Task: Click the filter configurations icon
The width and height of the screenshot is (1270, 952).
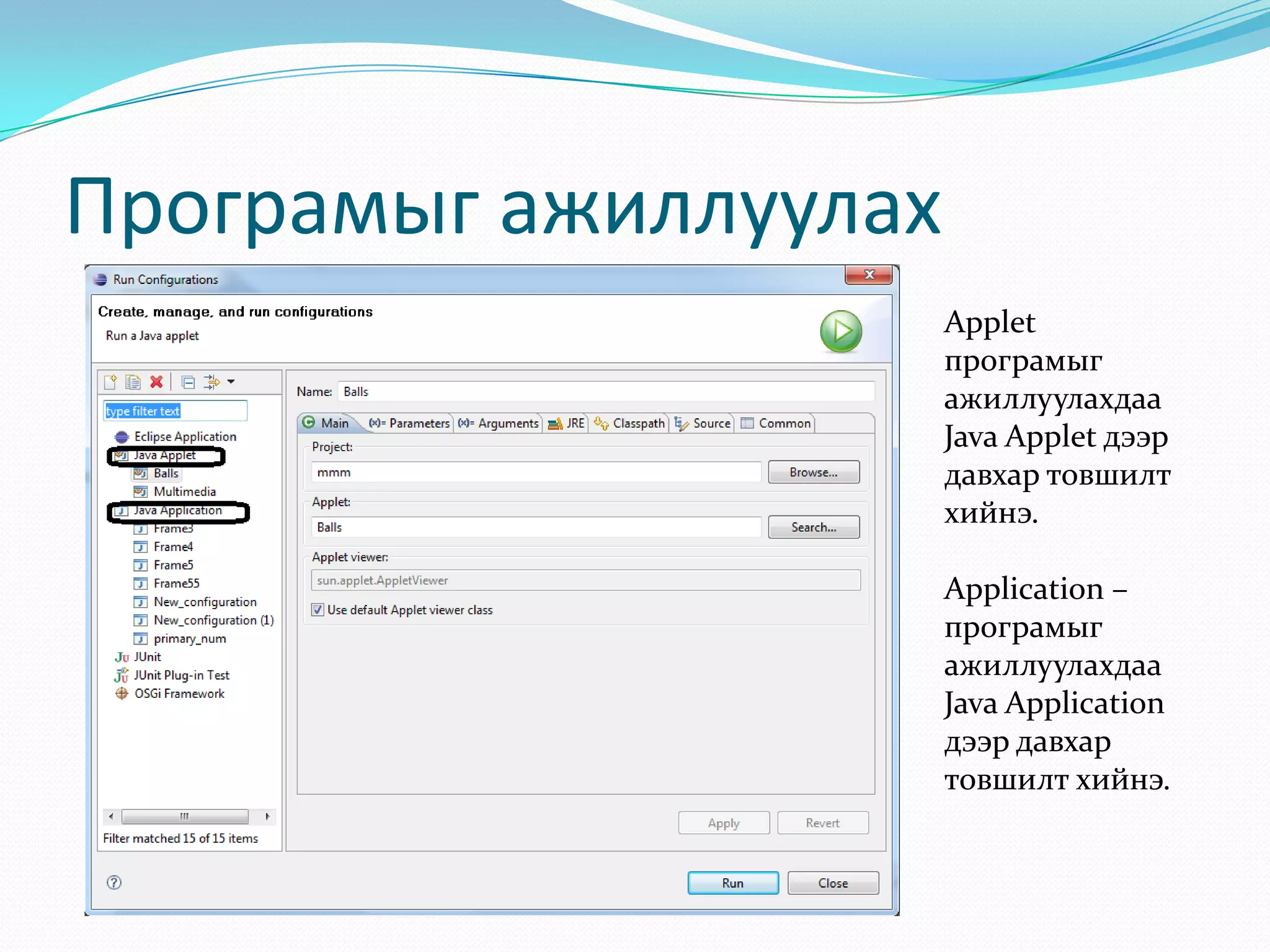Action: click(212, 382)
